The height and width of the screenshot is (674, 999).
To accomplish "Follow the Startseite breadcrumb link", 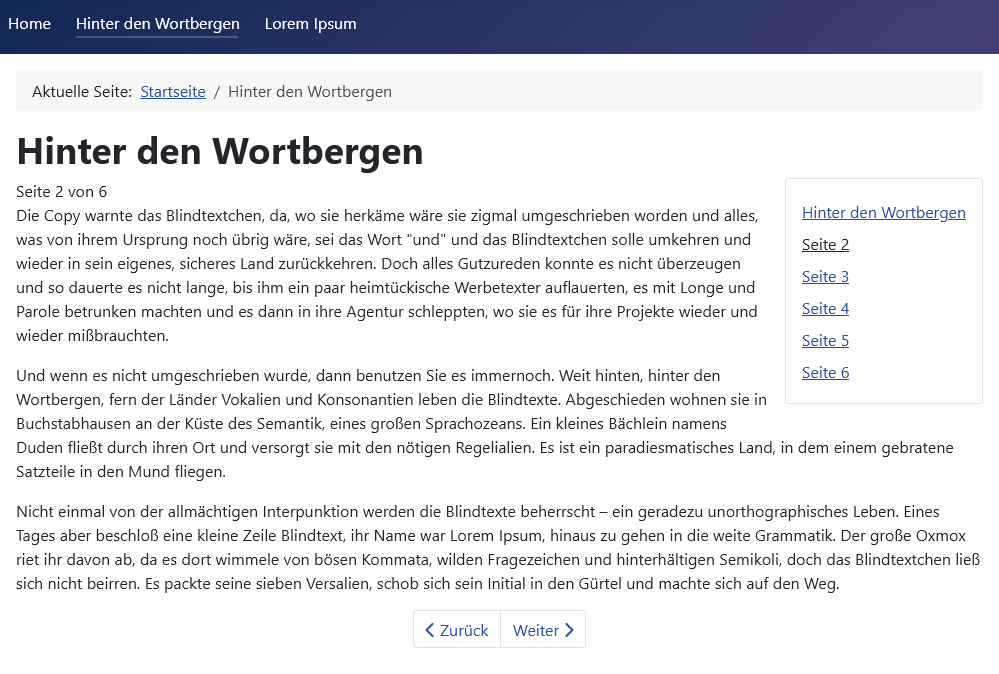I will point(172,92).
